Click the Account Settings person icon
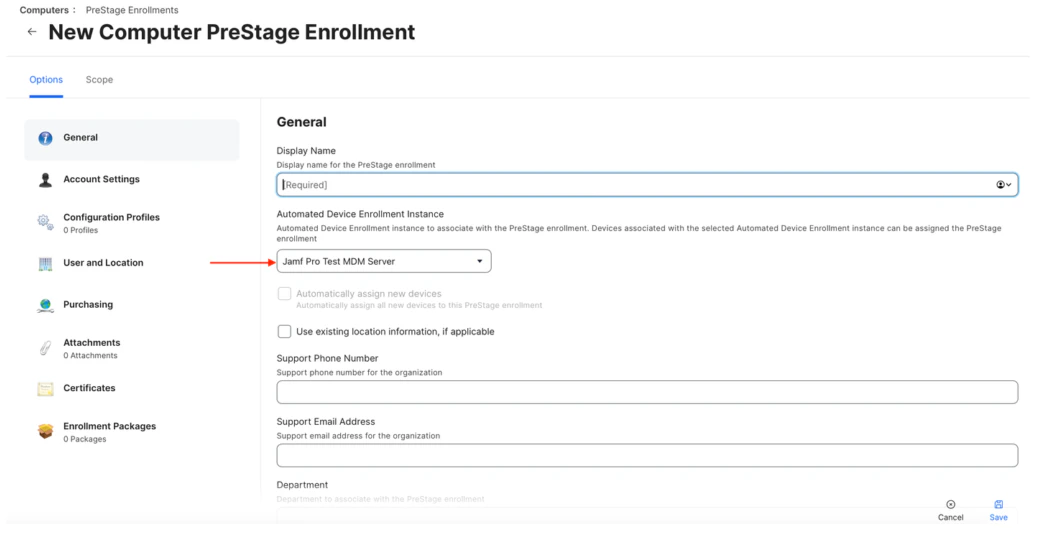 point(45,180)
